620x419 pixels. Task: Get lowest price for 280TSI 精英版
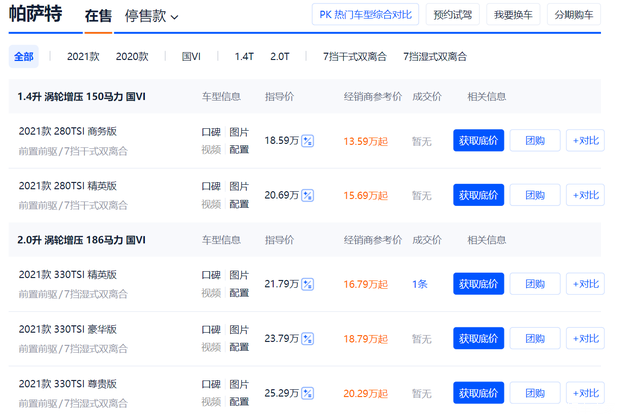[478, 195]
